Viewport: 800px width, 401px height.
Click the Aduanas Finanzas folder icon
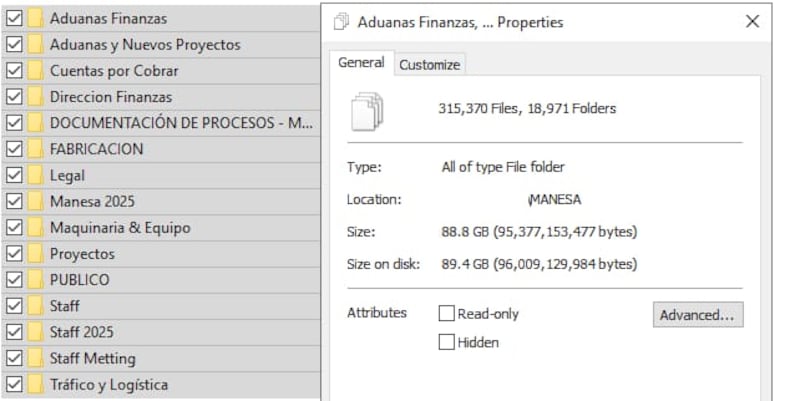(x=35, y=18)
